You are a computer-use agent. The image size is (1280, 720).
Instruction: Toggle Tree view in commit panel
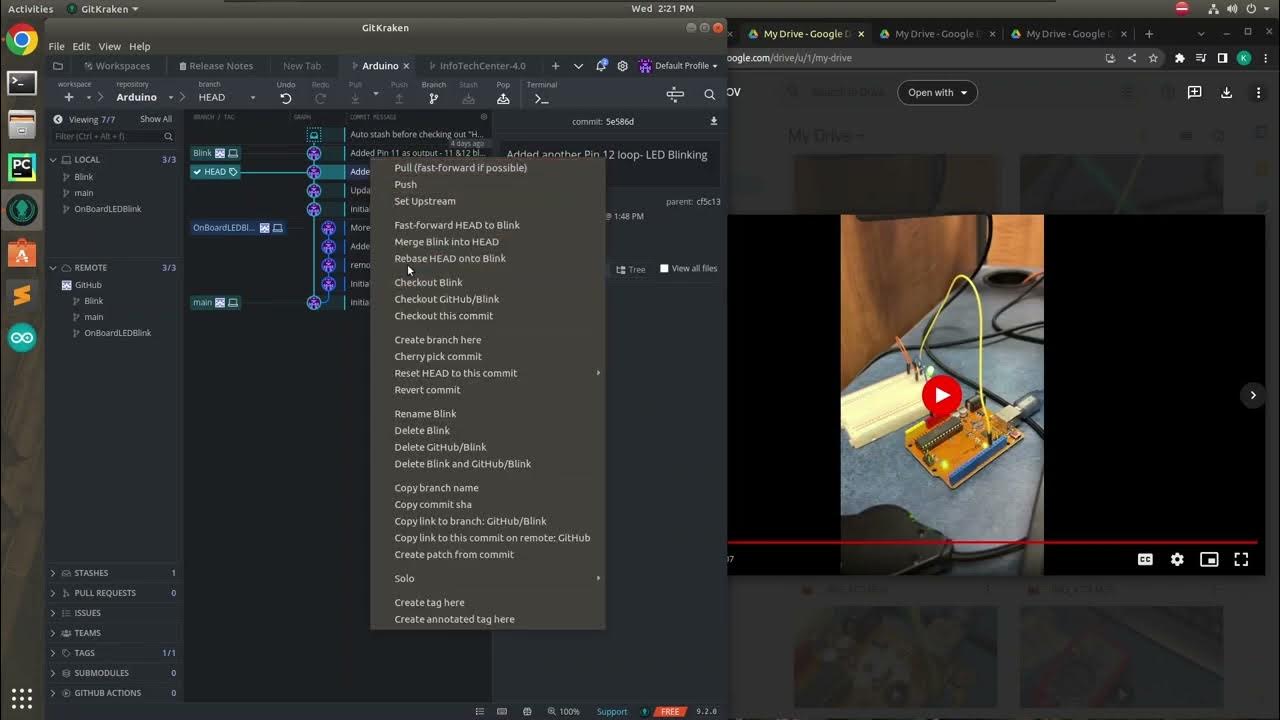point(631,269)
